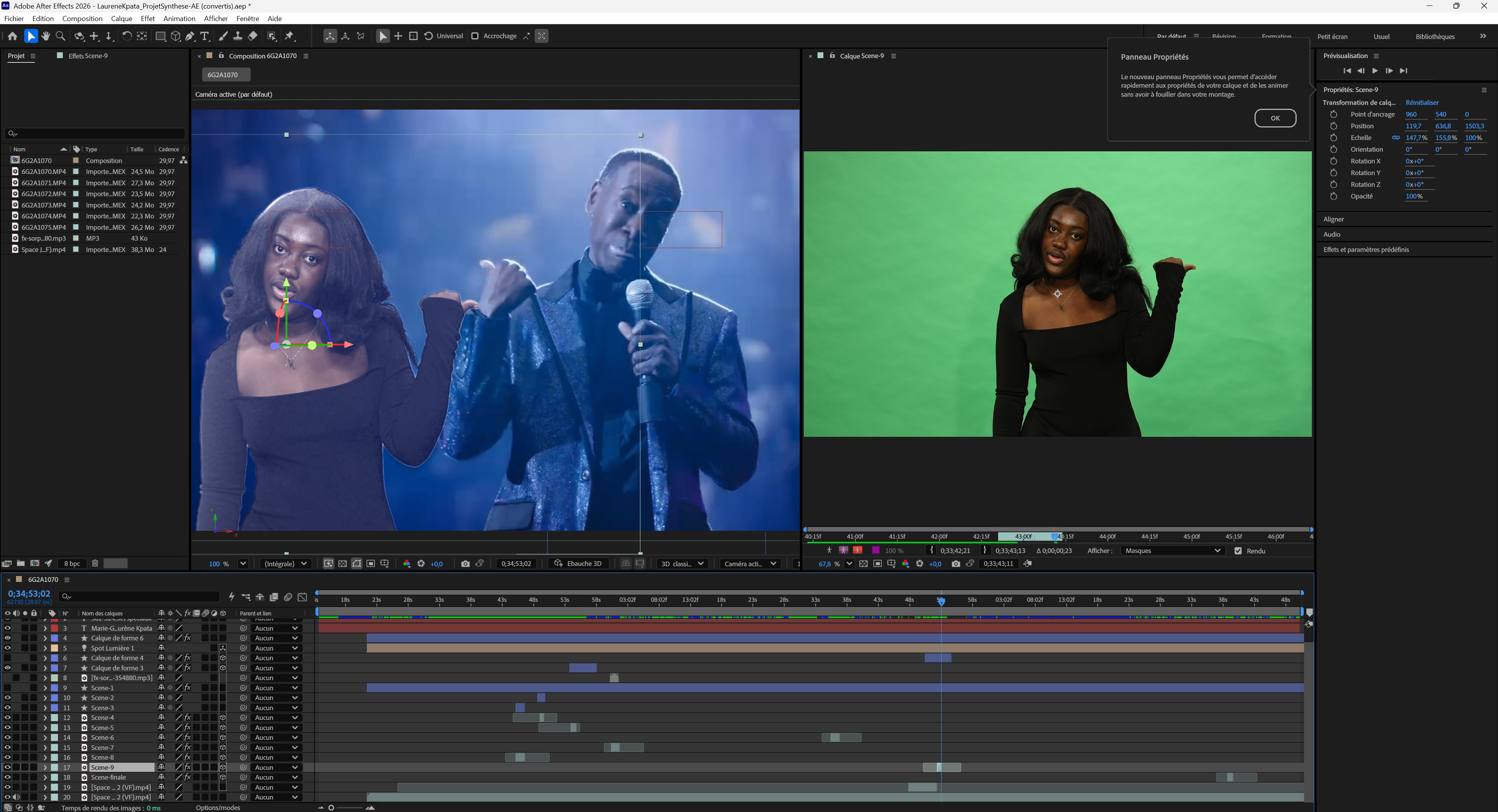Expand the Aligner panel section

click(1333, 219)
